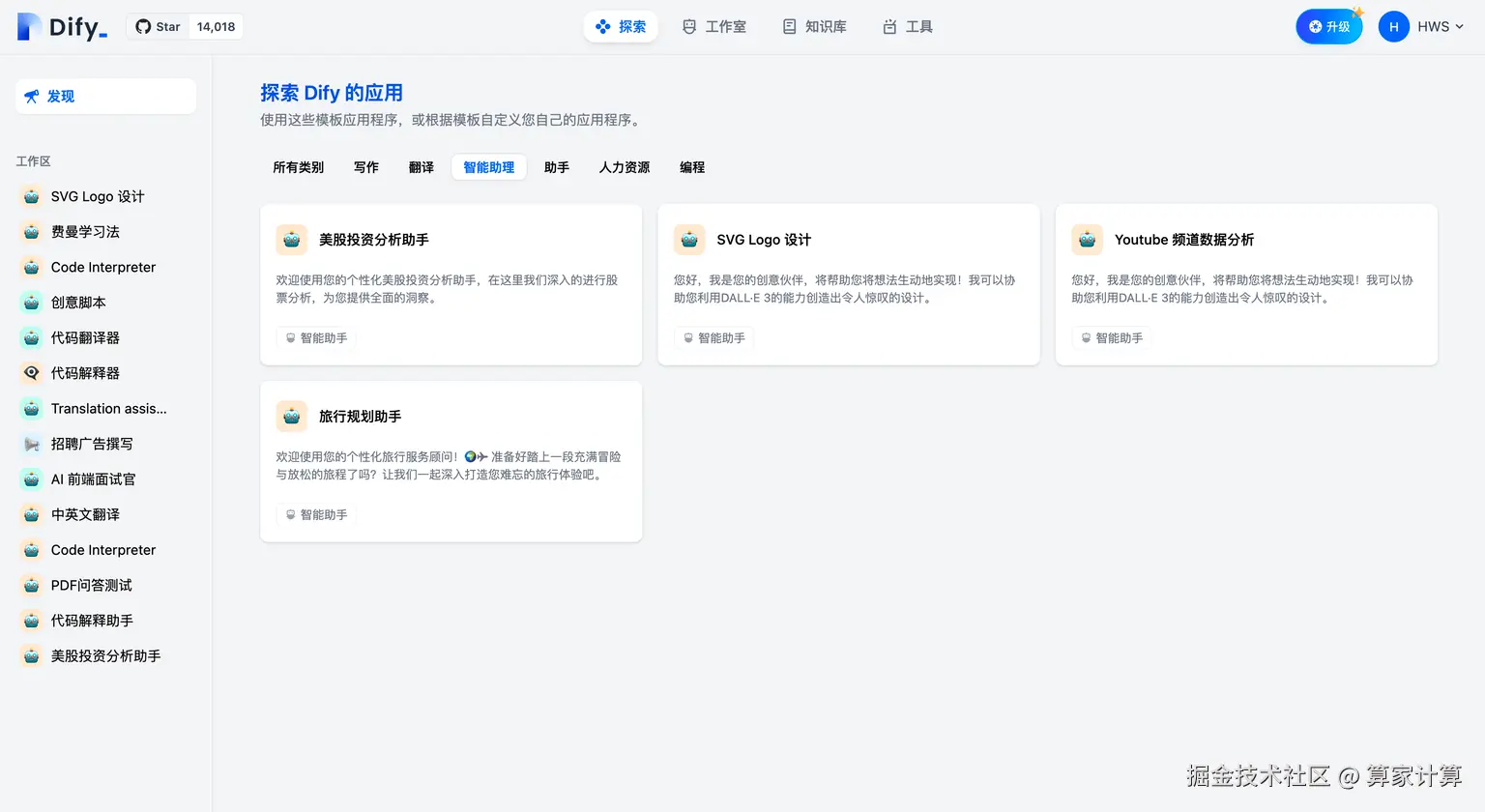This screenshot has height=812, width=1485.
Task: Open 代码翻译器 in the sidebar
Action: coord(106,337)
